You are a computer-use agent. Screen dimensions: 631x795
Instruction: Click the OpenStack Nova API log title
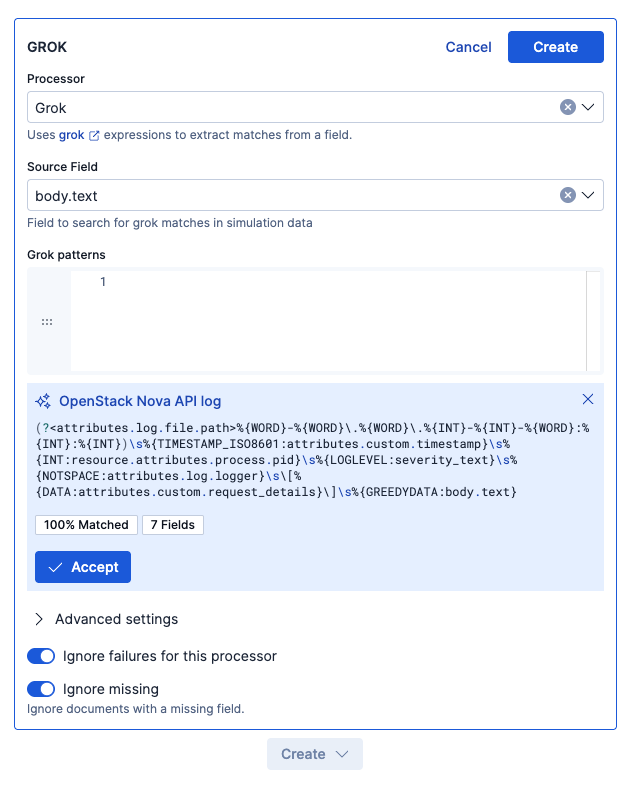140,401
